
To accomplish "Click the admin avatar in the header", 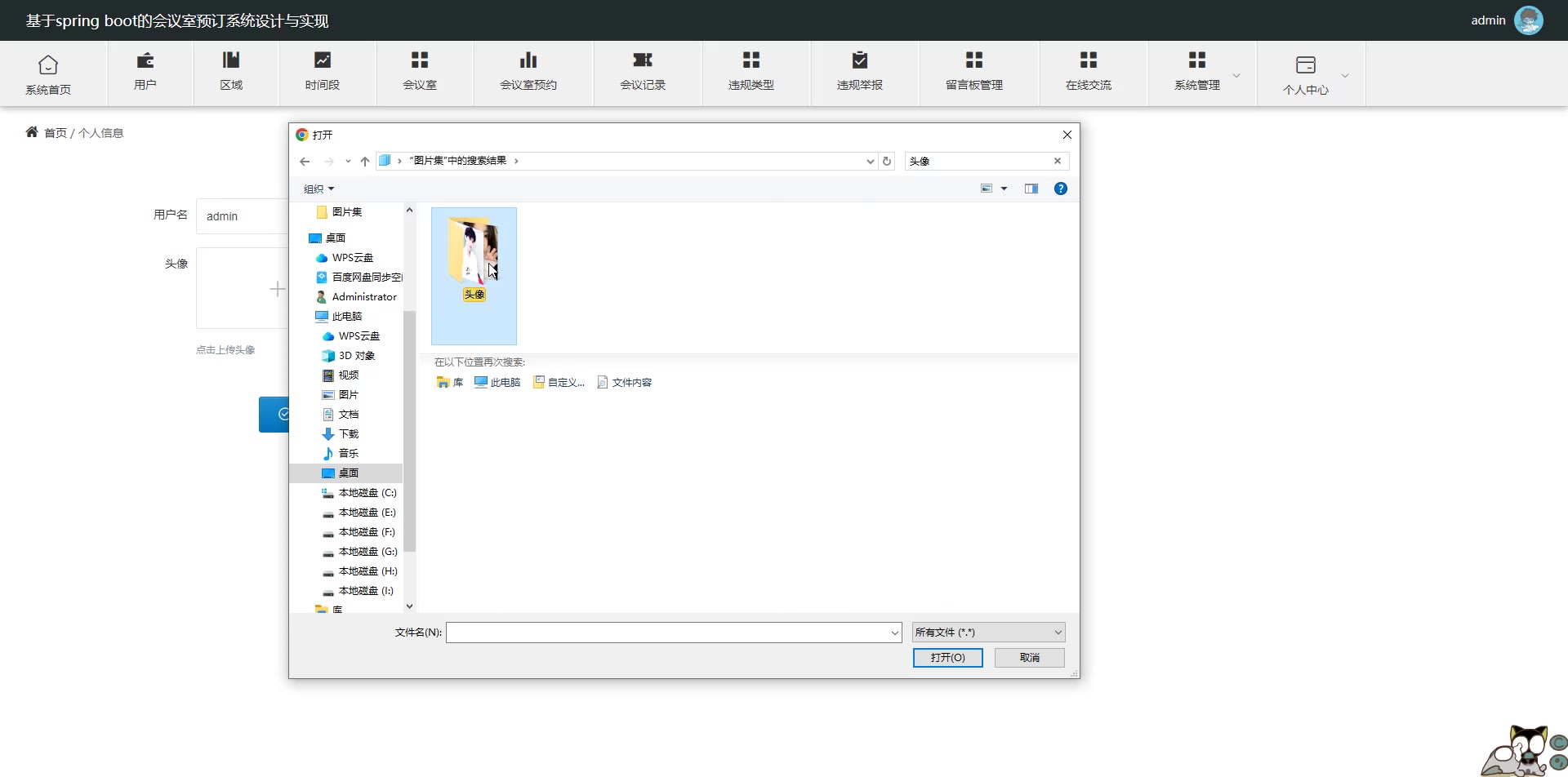I will 1529,20.
